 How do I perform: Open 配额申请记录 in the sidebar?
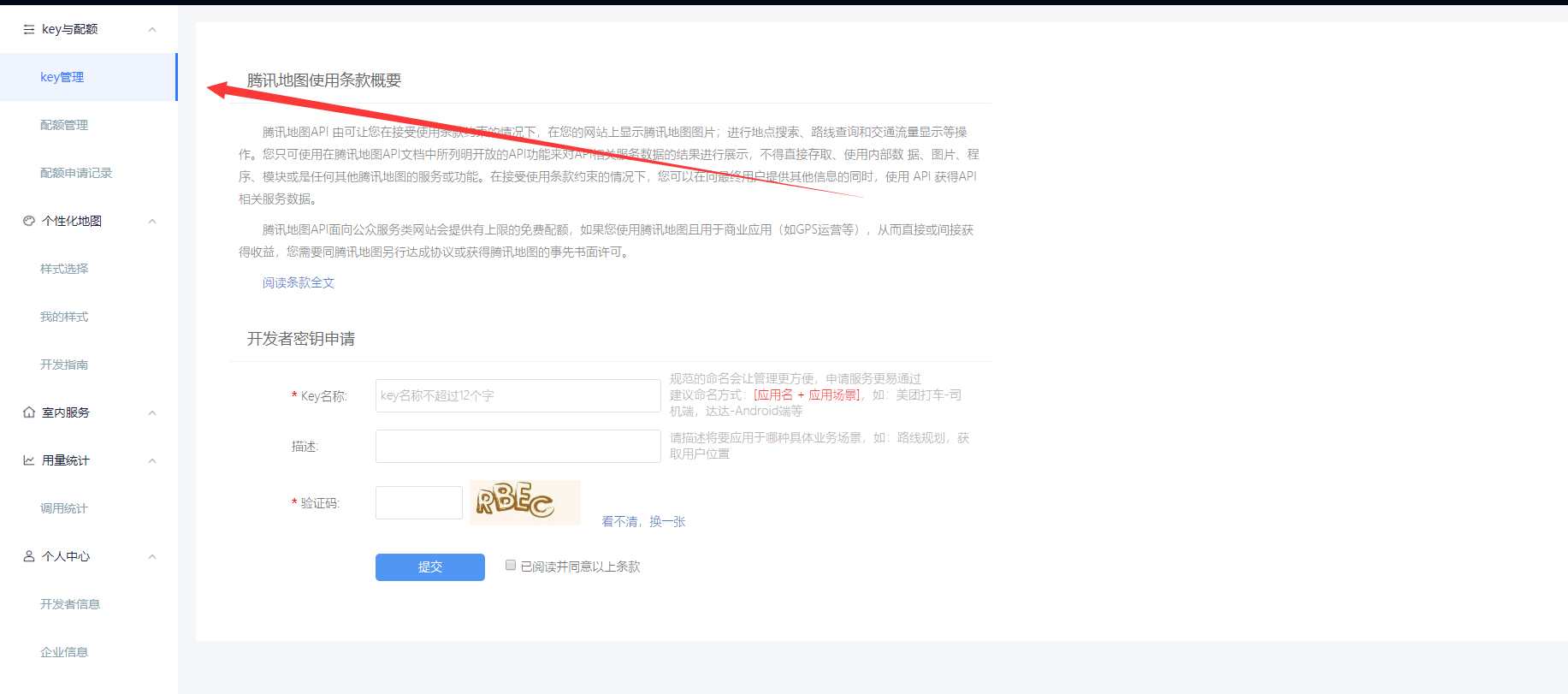tap(88, 173)
